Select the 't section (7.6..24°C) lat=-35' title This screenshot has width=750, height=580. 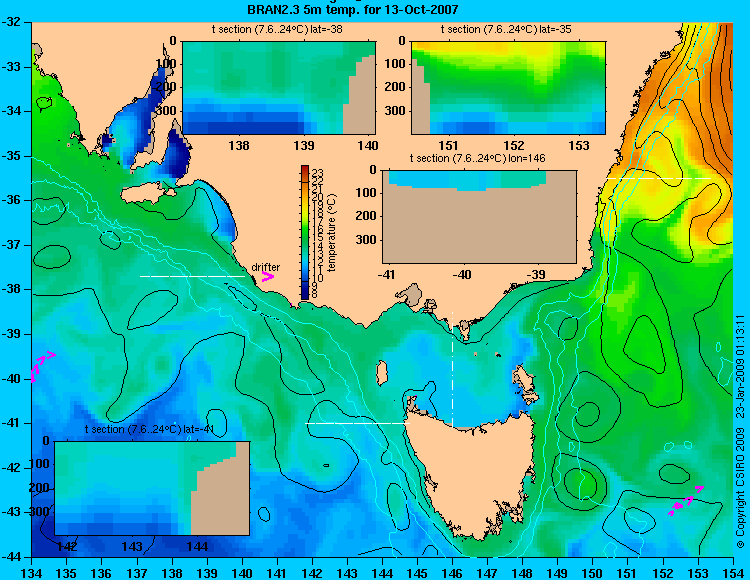(506, 30)
